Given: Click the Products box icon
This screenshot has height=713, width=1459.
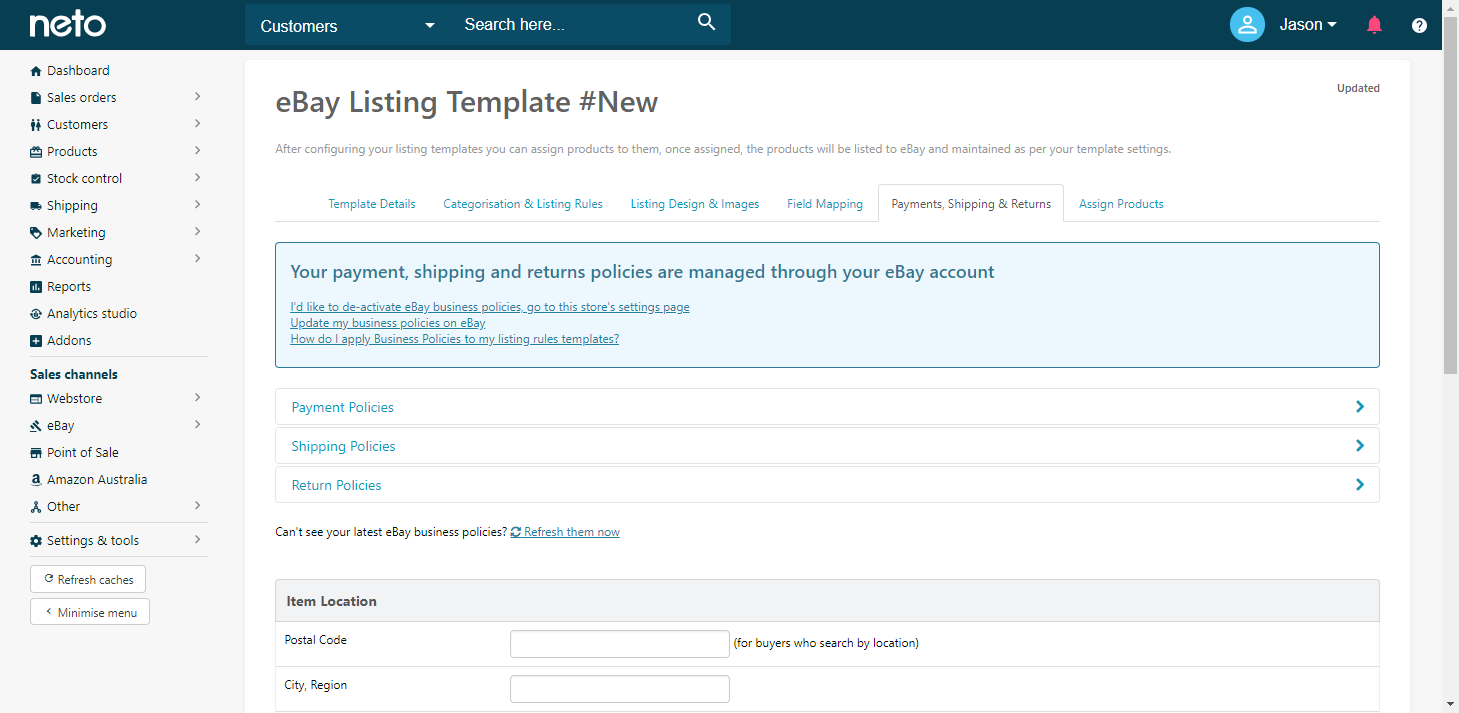Looking at the screenshot, I should pos(36,152).
